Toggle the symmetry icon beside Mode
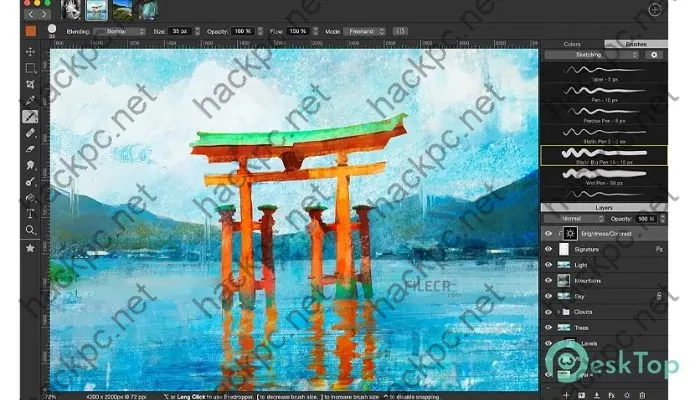700x400 pixels. tap(400, 31)
